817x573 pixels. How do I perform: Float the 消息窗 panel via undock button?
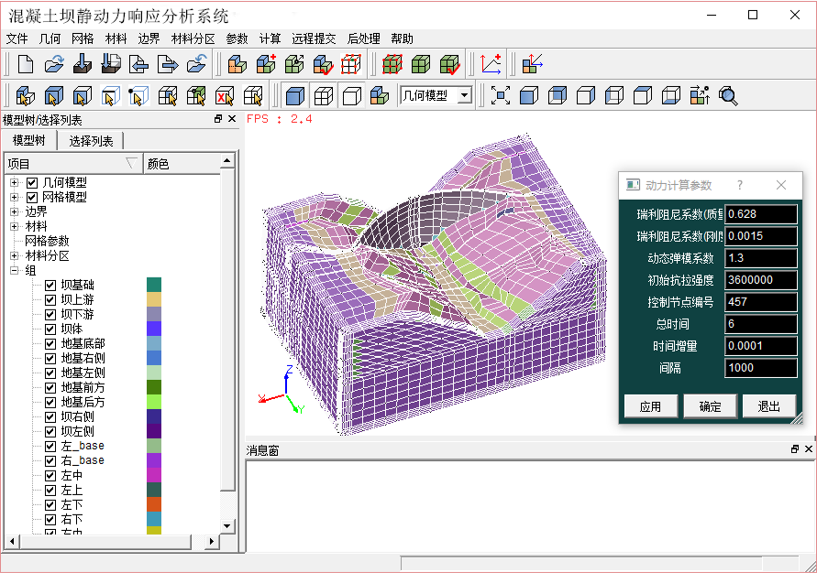(x=795, y=449)
